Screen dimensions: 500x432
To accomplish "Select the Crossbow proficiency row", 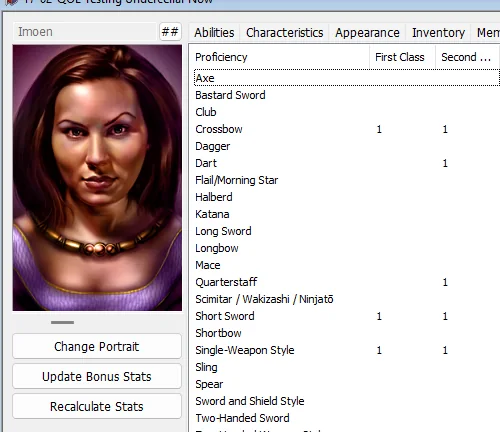I will pyautogui.click(x=347, y=129).
